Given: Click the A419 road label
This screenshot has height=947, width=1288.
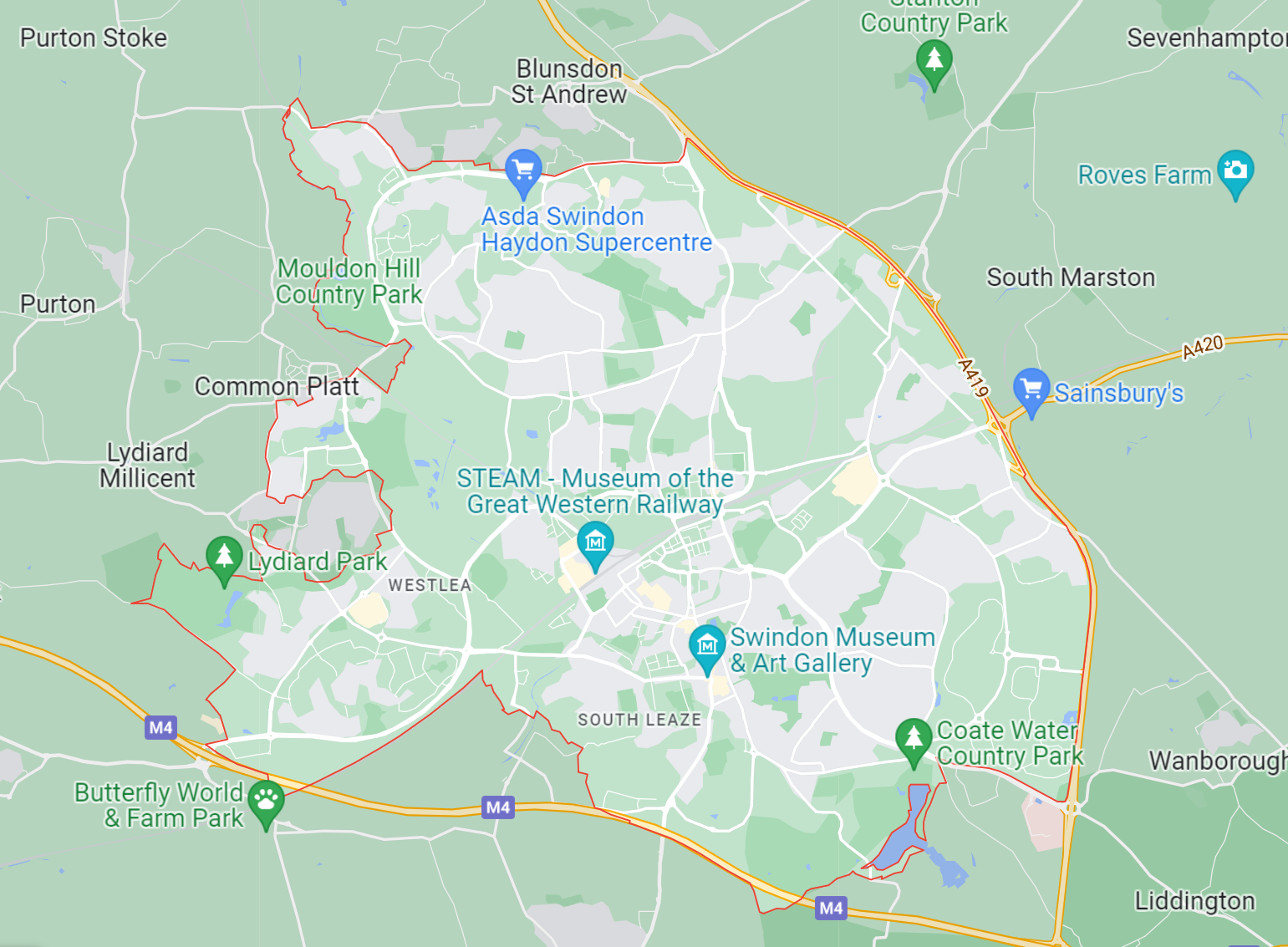Looking at the screenshot, I should 974,378.
